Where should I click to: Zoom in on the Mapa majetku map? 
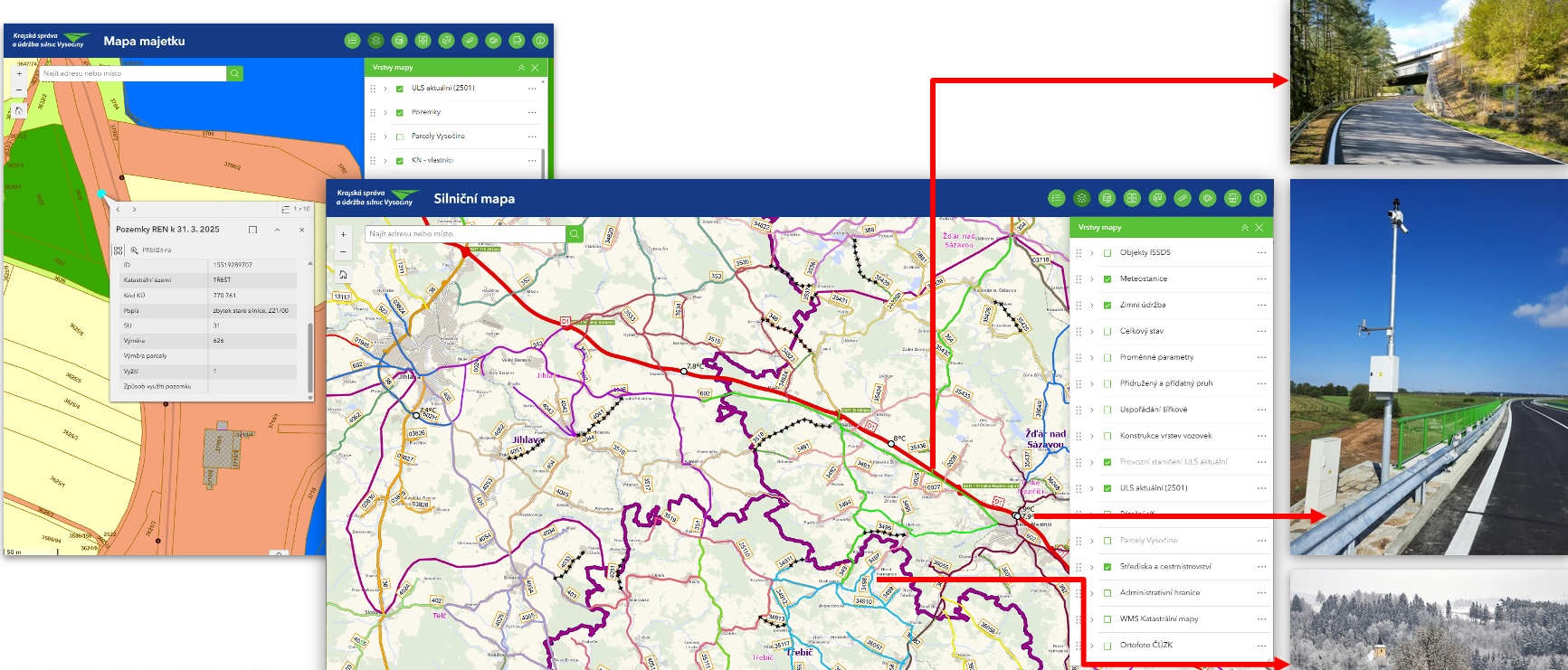point(19,74)
